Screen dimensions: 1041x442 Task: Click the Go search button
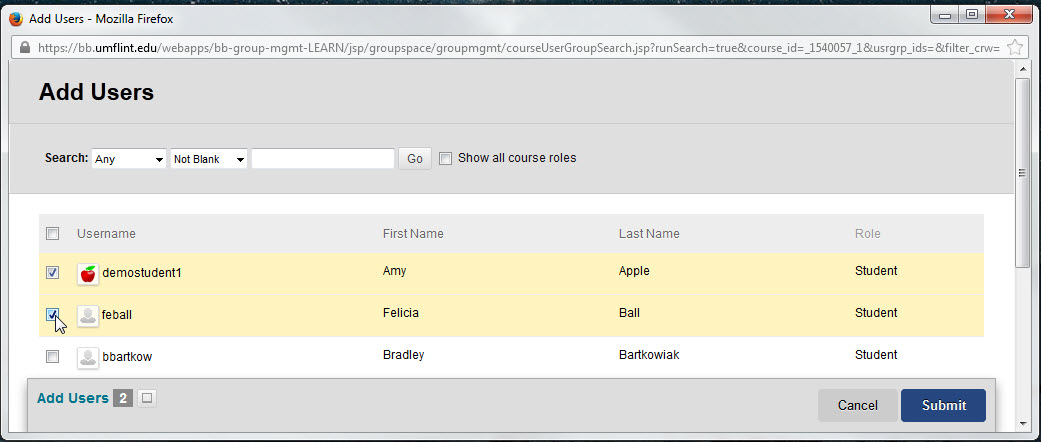415,159
